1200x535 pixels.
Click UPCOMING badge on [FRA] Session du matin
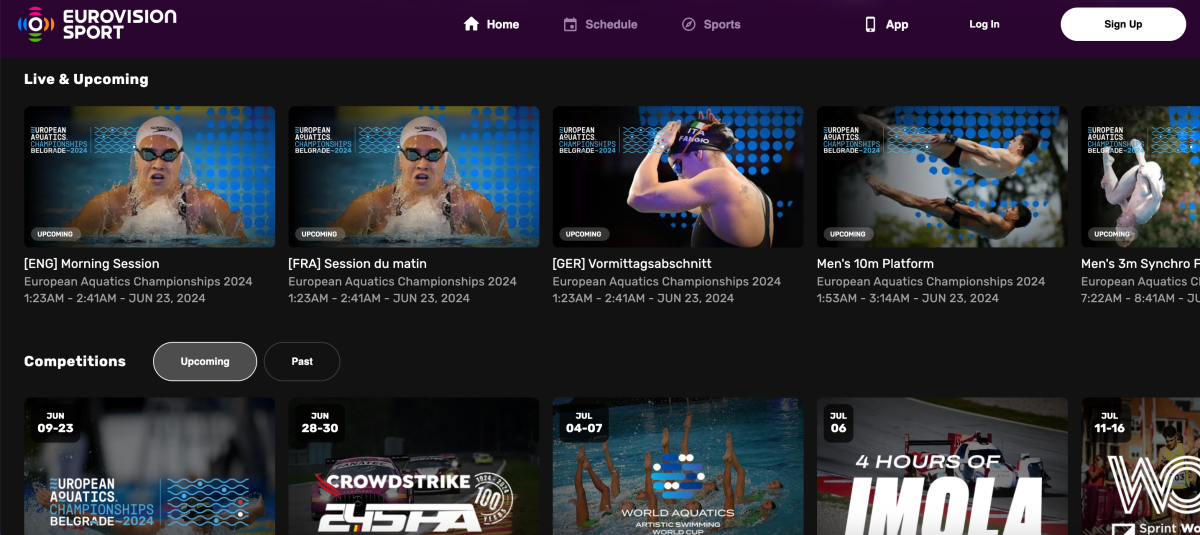[319, 234]
